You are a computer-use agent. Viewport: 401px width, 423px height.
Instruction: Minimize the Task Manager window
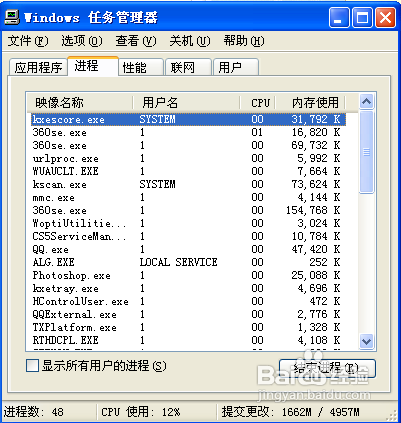coord(339,17)
